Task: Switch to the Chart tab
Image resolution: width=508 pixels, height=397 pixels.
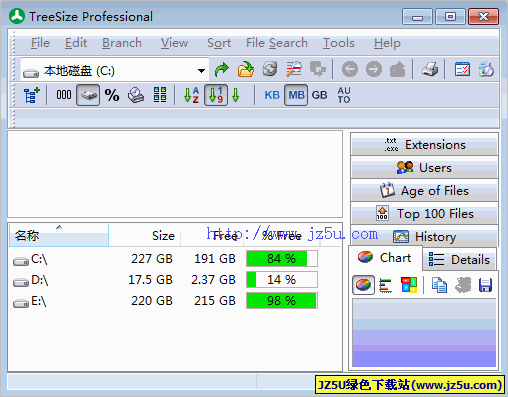Action: click(x=385, y=257)
